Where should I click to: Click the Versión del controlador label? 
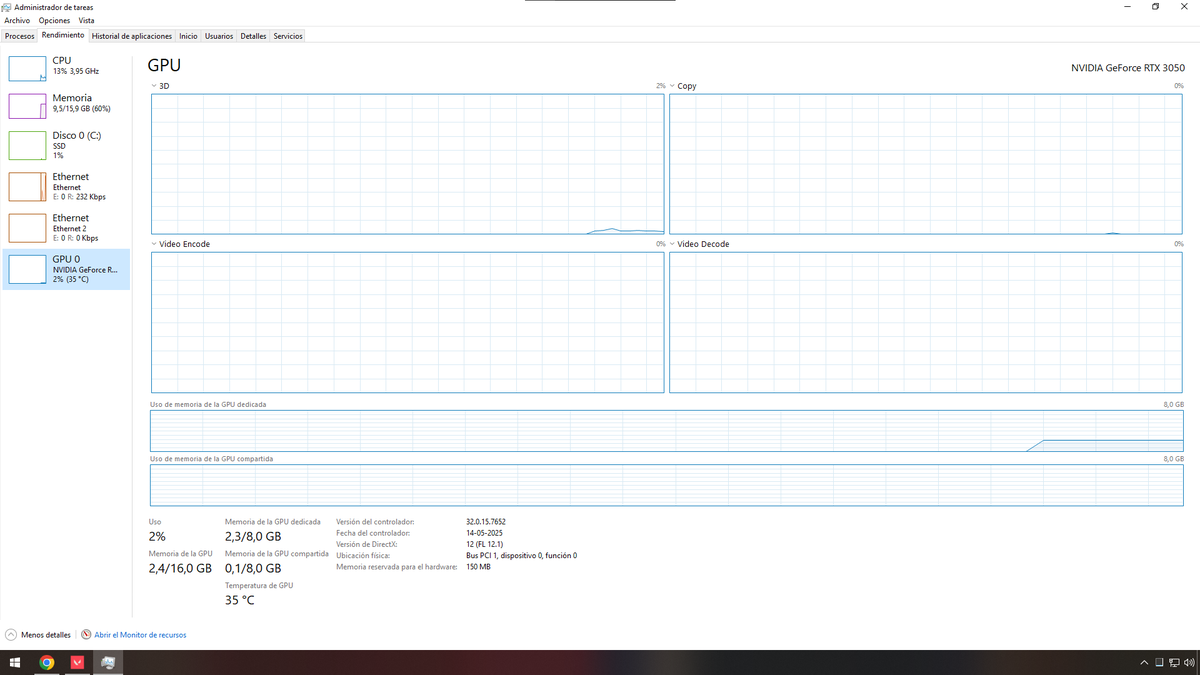click(375, 522)
